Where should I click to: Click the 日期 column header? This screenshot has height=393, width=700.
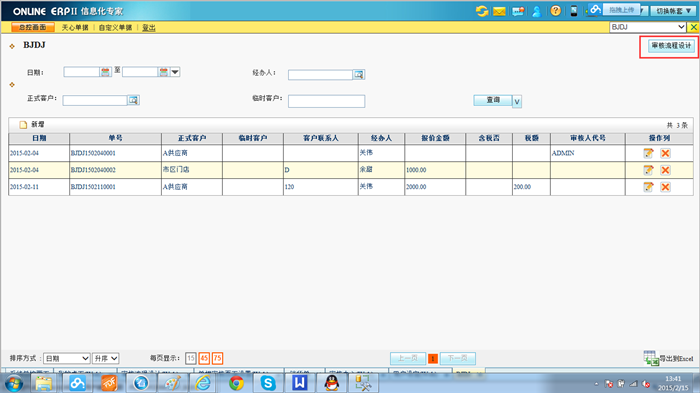pyautogui.click(x=39, y=138)
